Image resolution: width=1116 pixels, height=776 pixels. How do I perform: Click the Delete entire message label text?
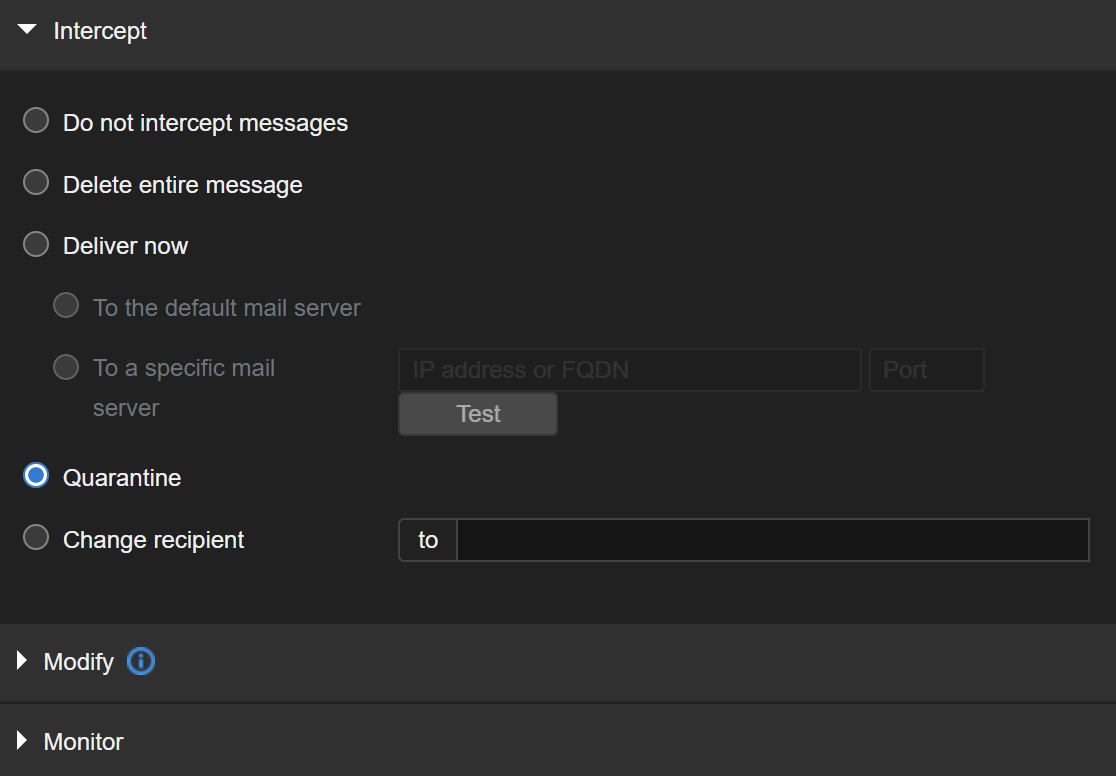182,185
